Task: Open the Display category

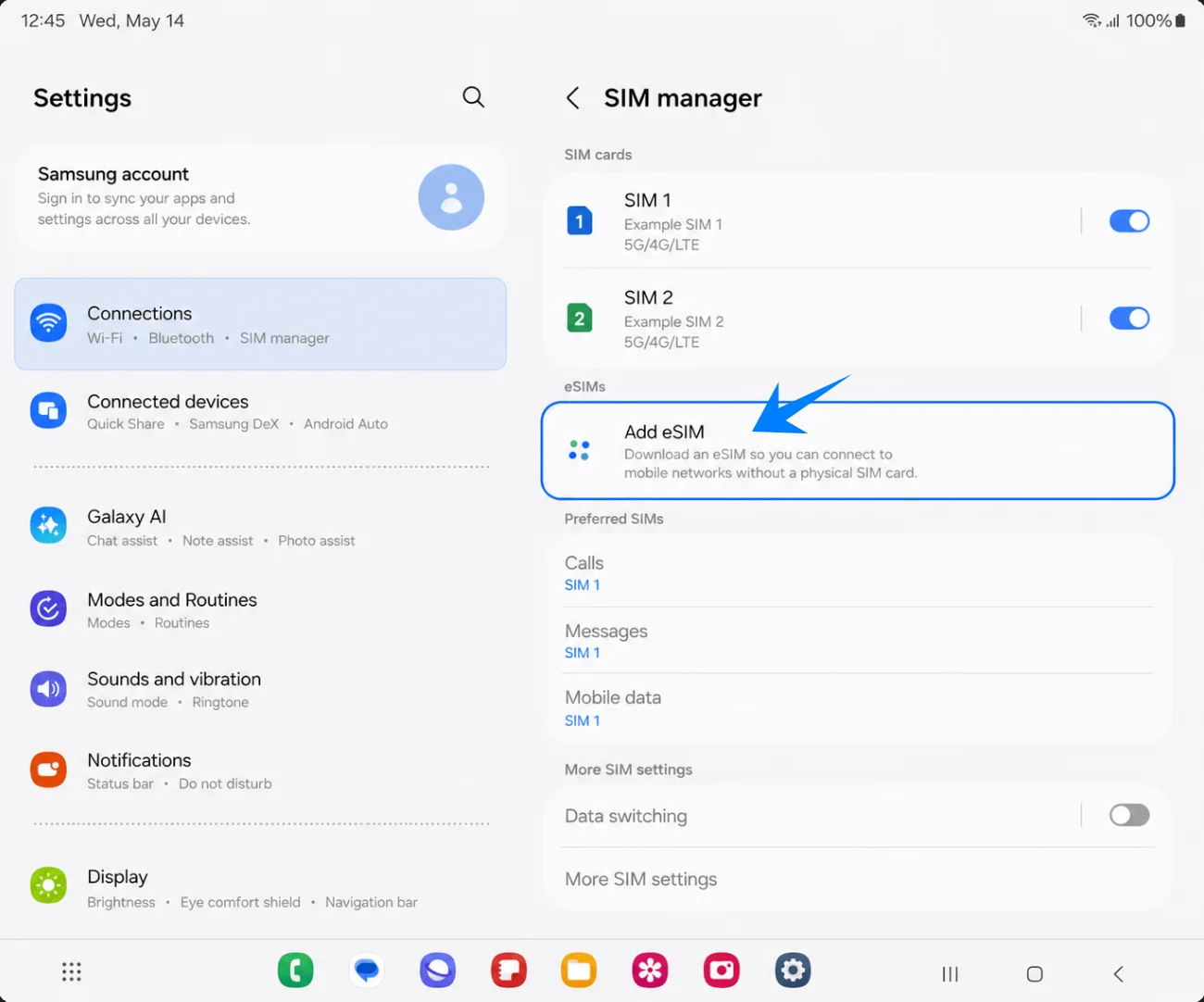Action: pos(260,888)
